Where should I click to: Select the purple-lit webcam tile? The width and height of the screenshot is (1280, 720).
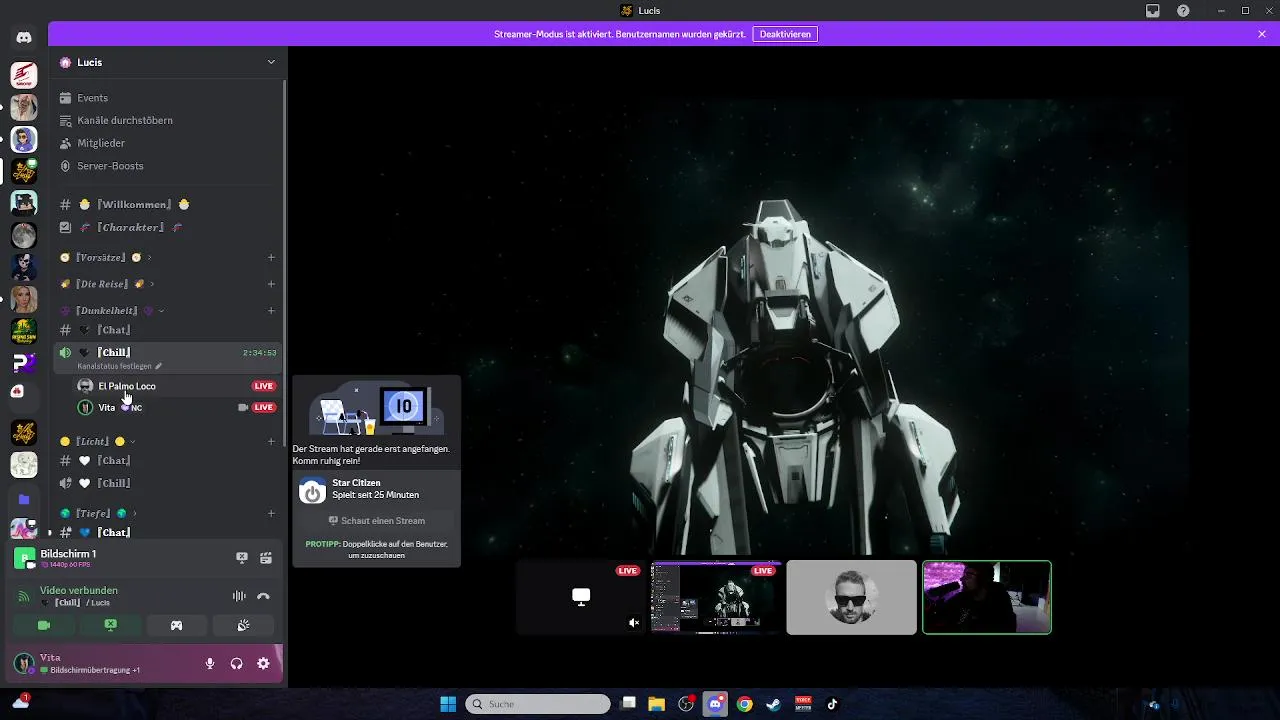(987, 597)
